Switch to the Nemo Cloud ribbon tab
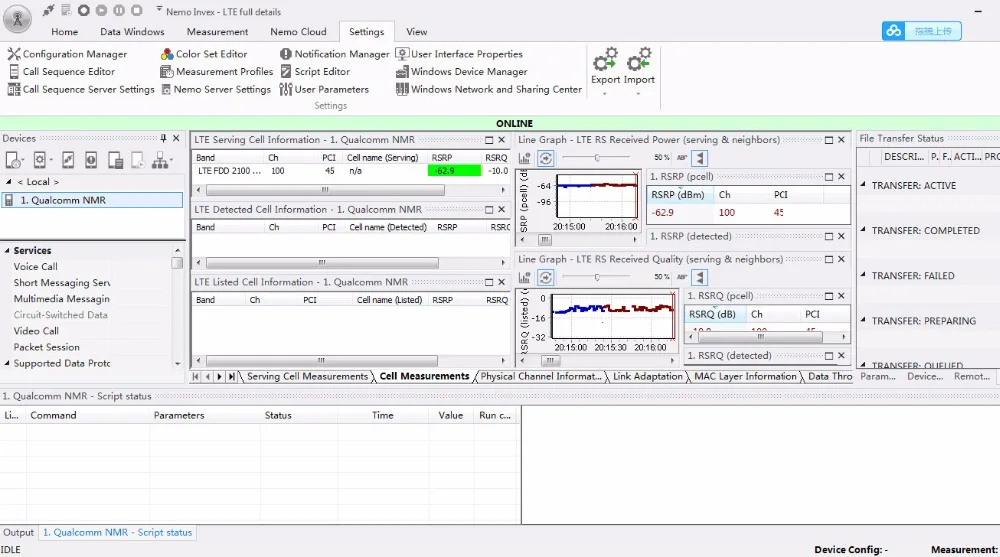This screenshot has height=557, width=1000. [x=298, y=31]
